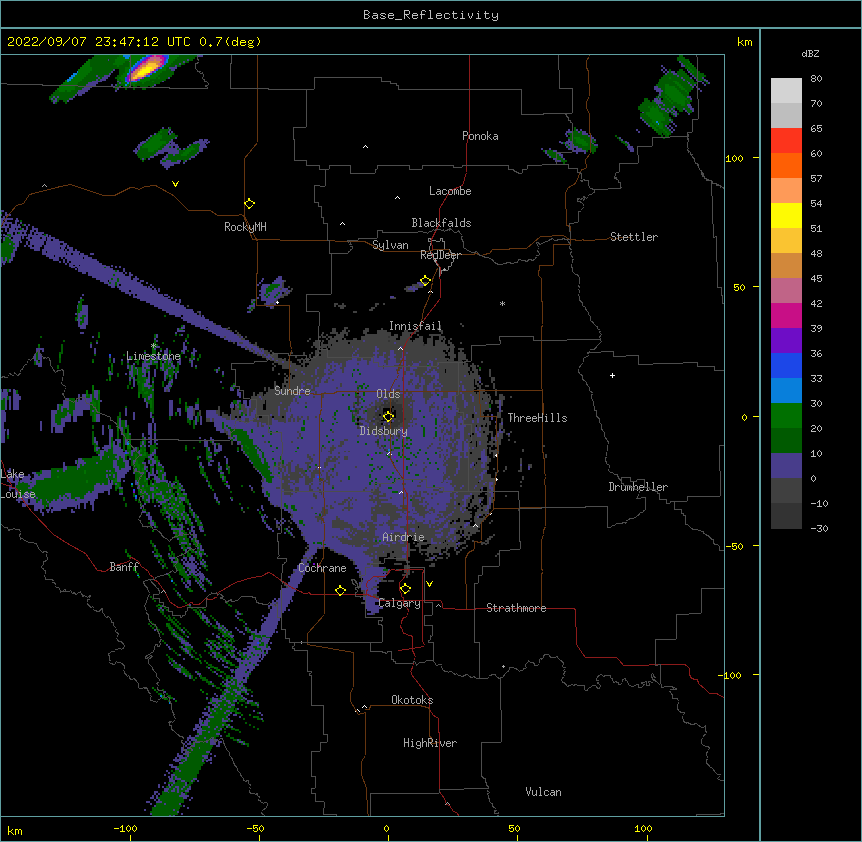This screenshot has height=842, width=862.
Task: Click the Base_Reflectivity title text
Action: (x=431, y=15)
